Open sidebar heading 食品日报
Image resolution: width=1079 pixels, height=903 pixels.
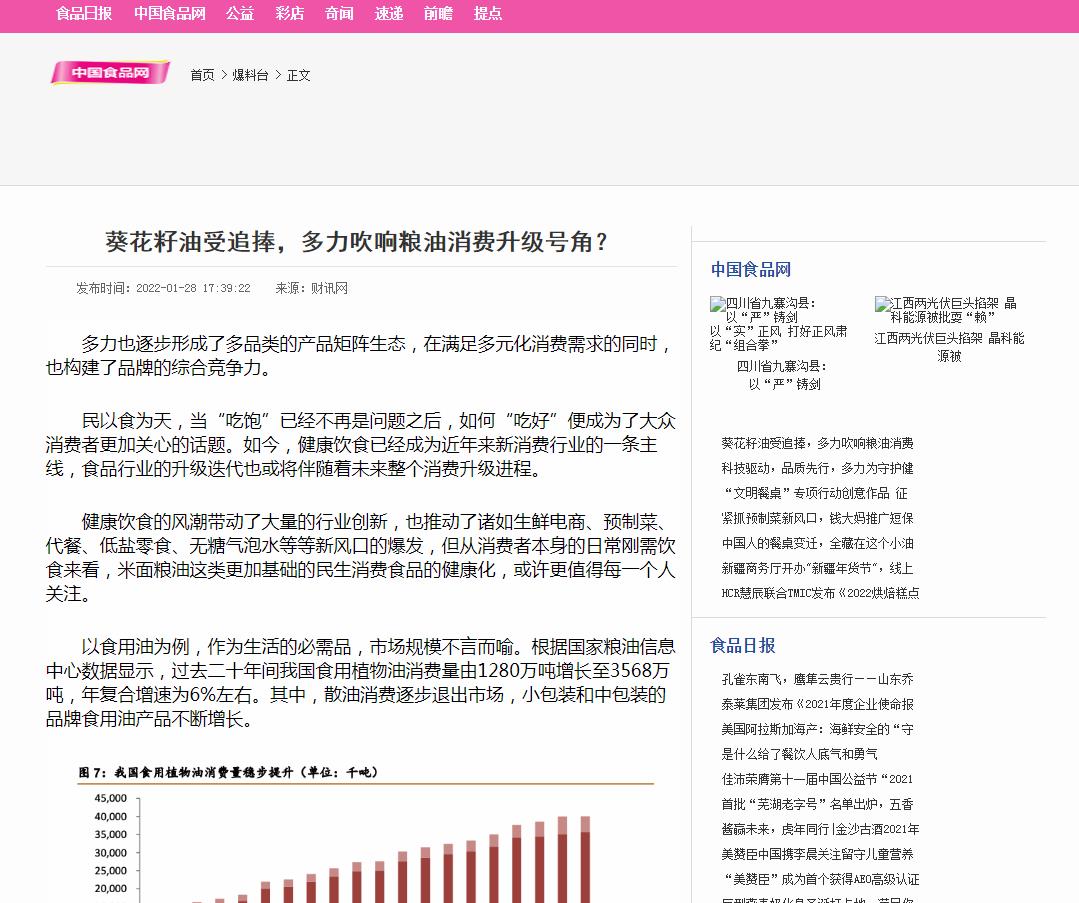(x=743, y=645)
